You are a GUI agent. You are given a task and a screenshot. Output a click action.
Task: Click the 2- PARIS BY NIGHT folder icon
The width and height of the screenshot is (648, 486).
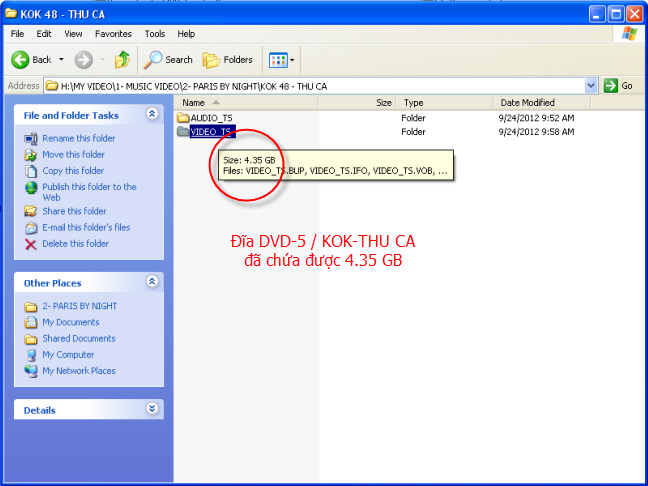point(31,307)
